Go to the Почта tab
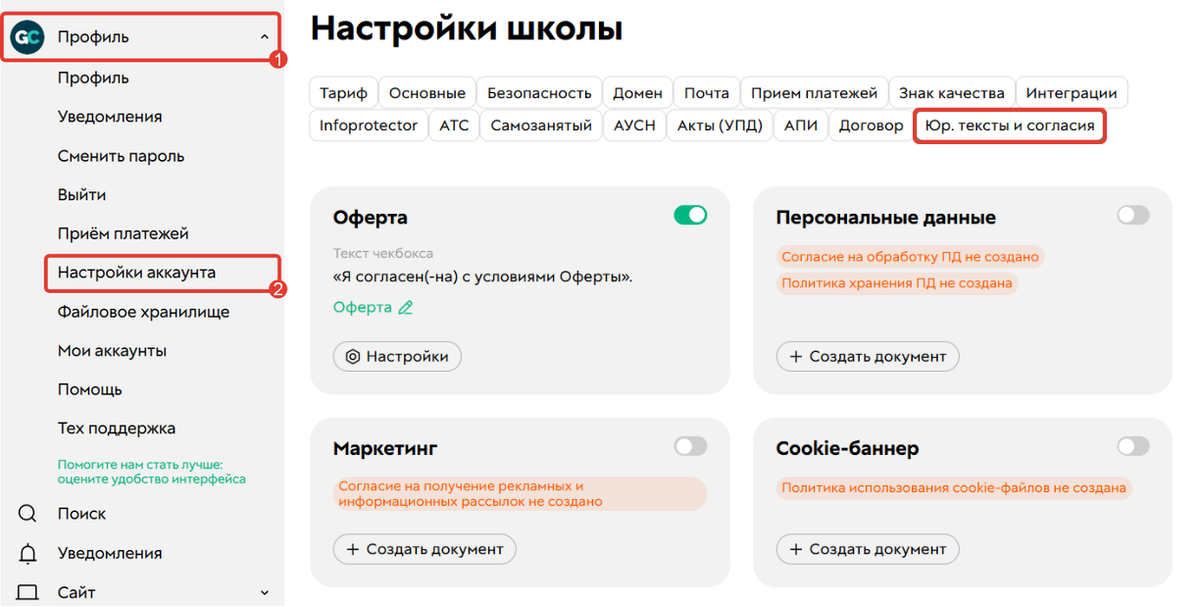The width and height of the screenshot is (1199, 607). 707,93
